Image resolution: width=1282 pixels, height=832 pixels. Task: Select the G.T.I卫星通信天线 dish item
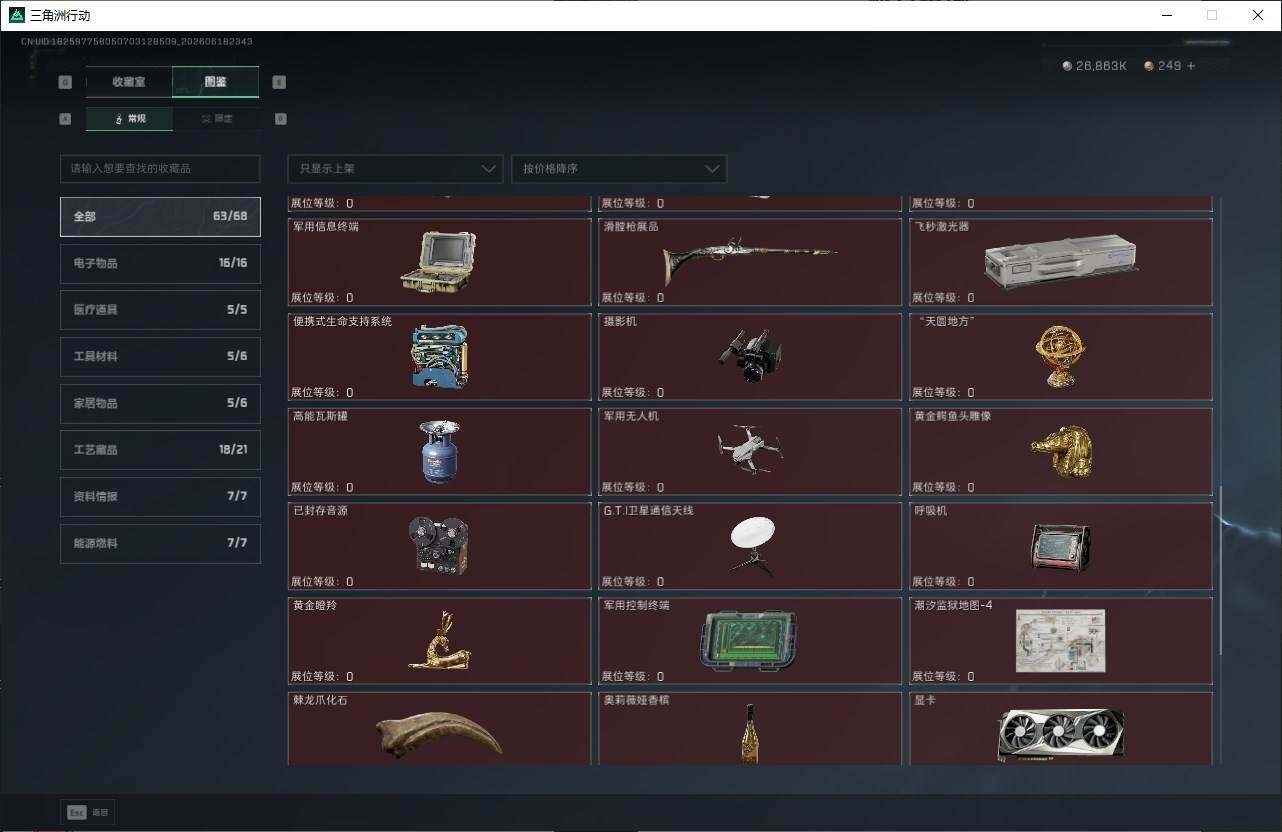(750, 546)
